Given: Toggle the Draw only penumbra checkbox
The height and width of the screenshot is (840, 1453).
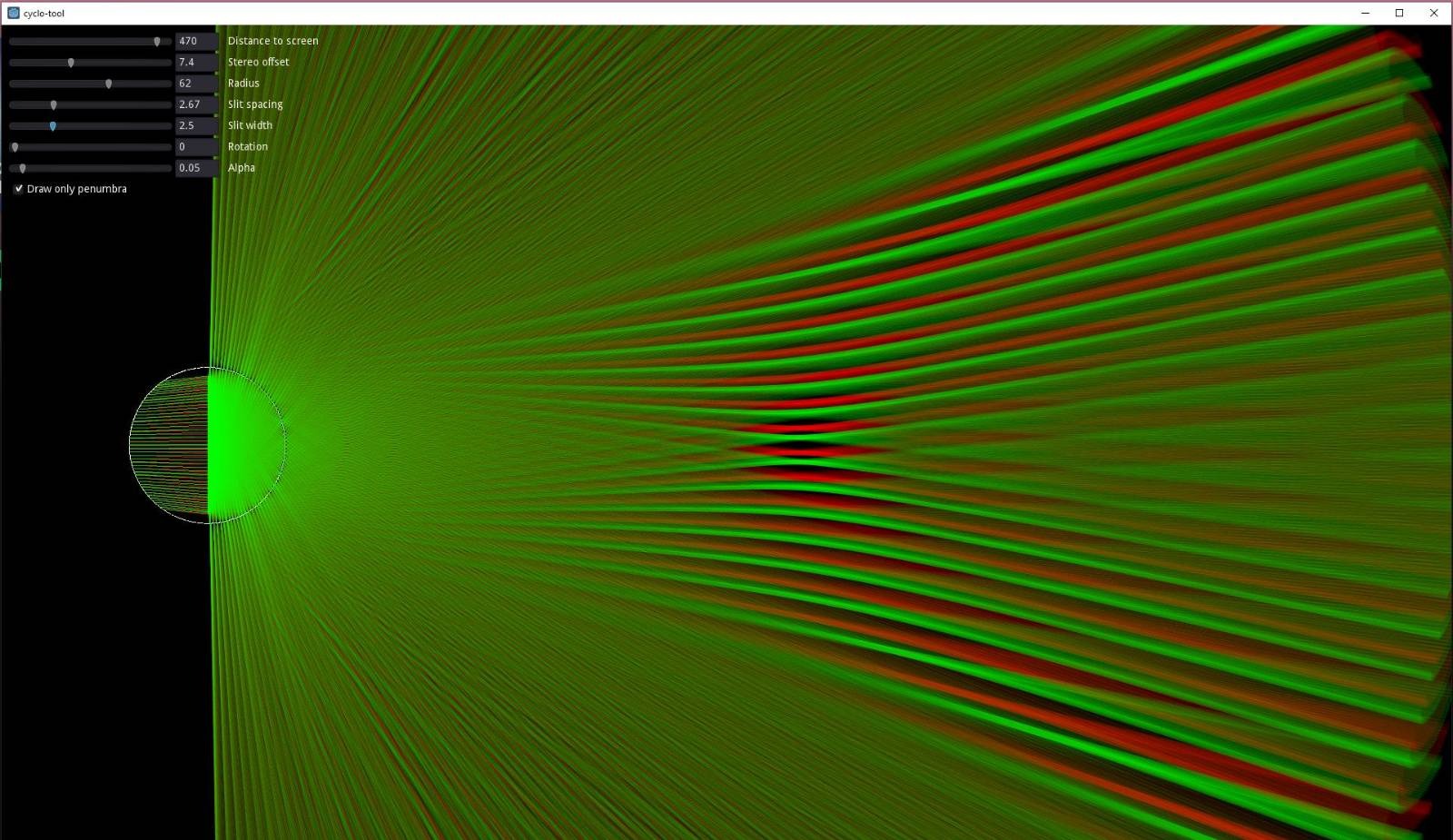Looking at the screenshot, I should tap(19, 188).
